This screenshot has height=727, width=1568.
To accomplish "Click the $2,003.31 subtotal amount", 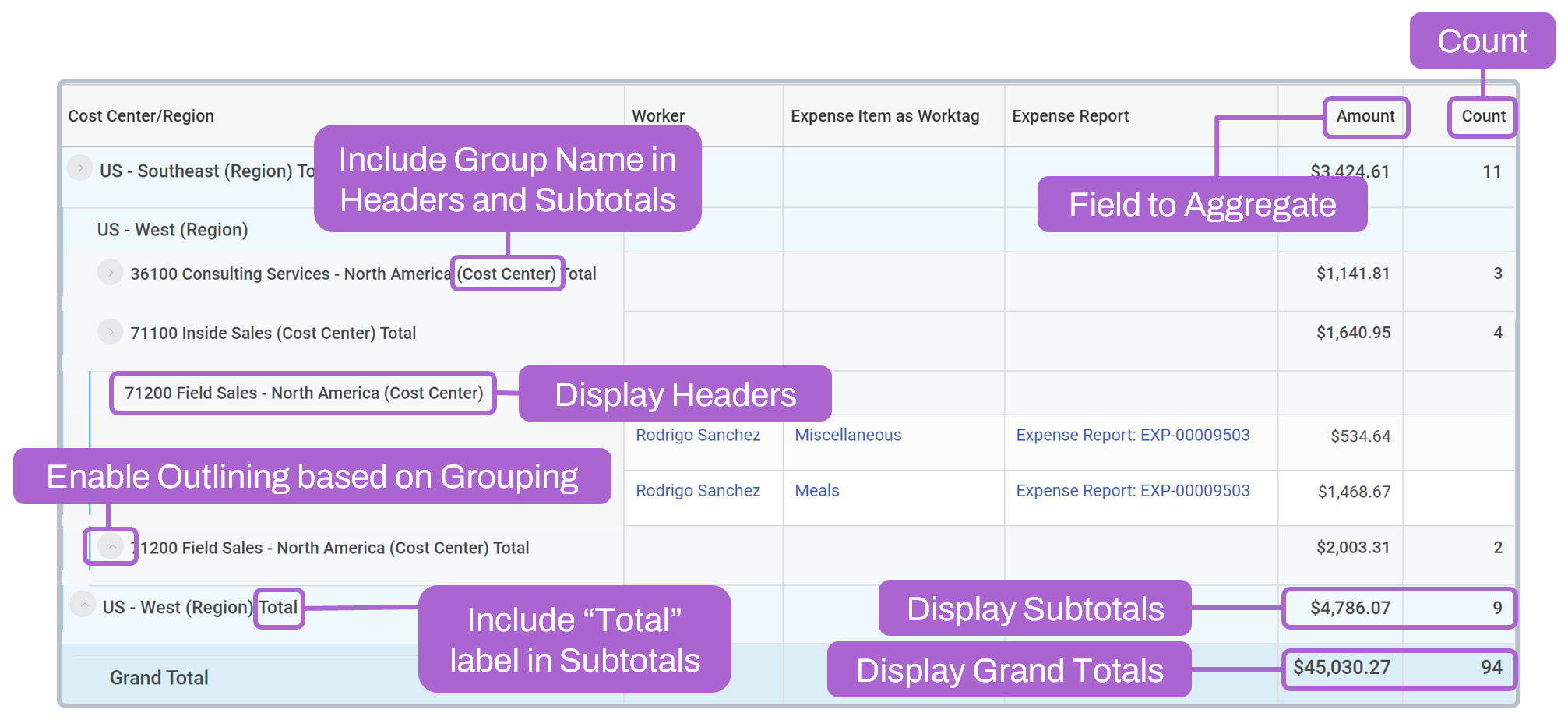I will pos(1353,548).
